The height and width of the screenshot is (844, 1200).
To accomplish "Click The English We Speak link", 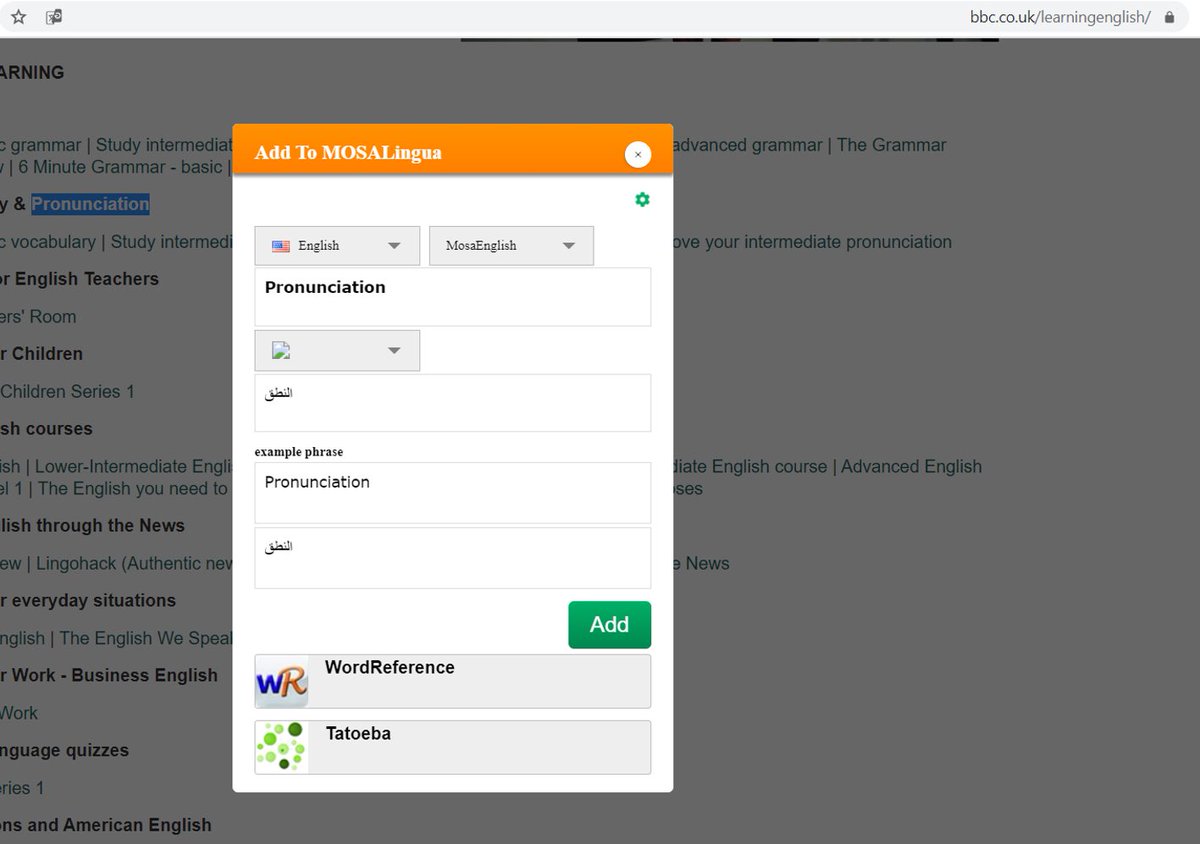I will pyautogui.click(x=146, y=639).
